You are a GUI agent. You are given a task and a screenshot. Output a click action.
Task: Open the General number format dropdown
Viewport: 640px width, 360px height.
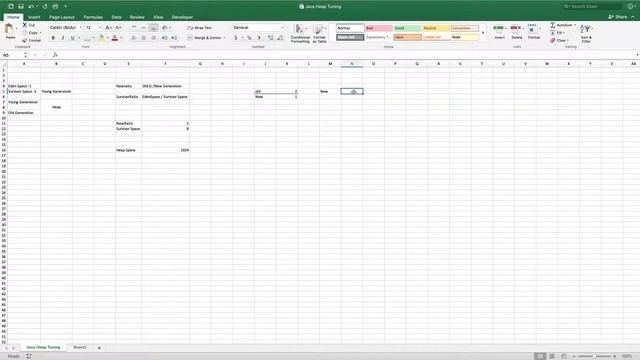[282, 28]
